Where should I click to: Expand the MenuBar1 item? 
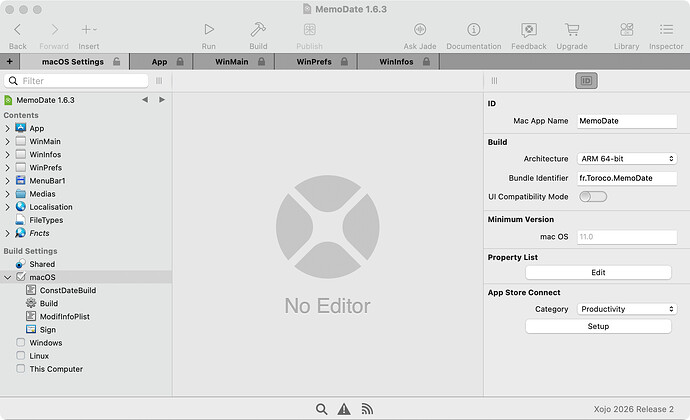[x=7, y=181]
